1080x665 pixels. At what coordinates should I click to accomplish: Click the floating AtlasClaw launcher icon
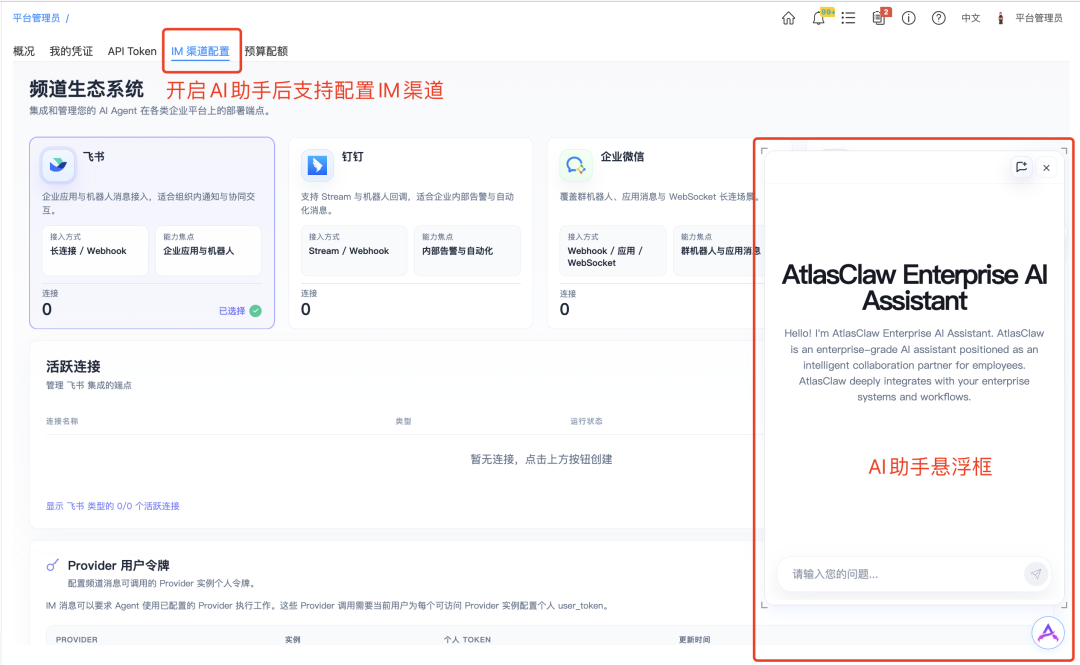click(1048, 632)
